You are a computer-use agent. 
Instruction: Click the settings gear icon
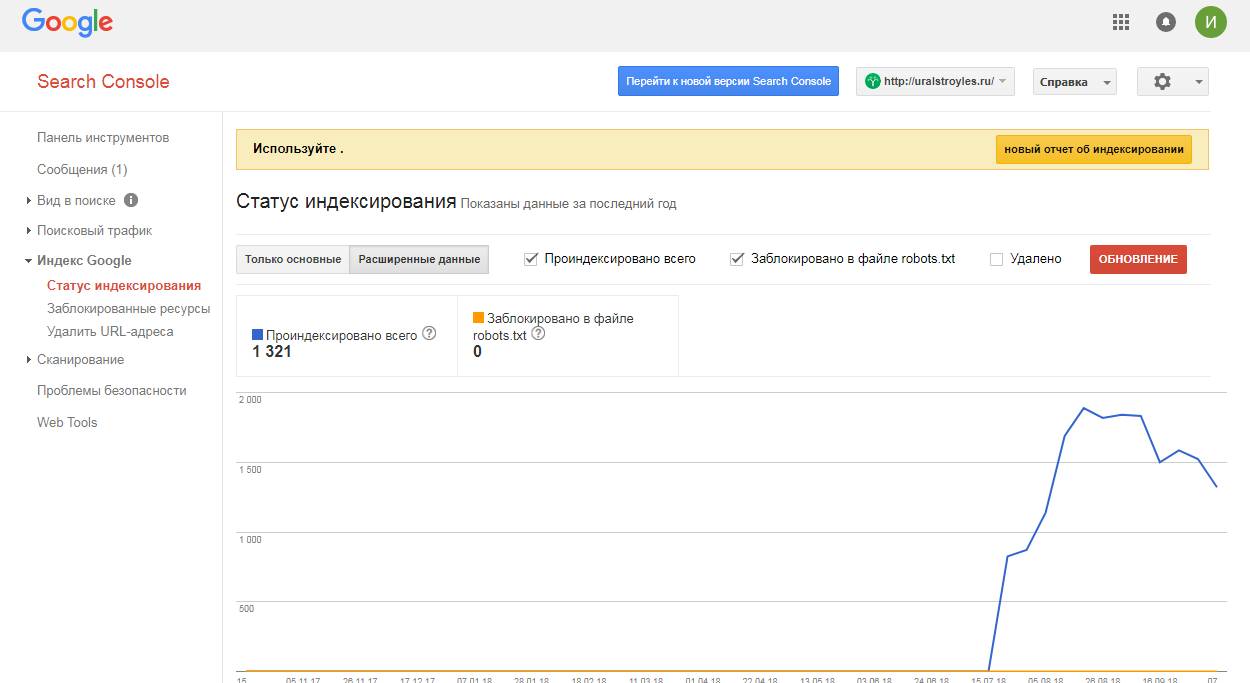point(1162,82)
